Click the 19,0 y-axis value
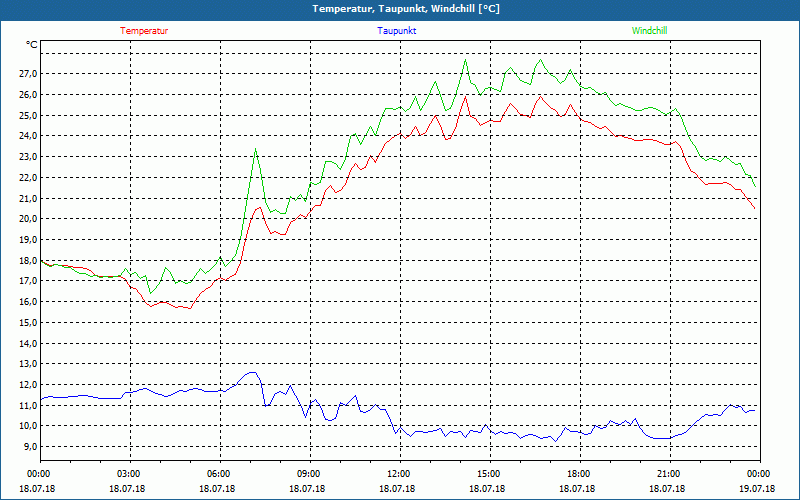The width and height of the screenshot is (800, 500). coord(29,240)
